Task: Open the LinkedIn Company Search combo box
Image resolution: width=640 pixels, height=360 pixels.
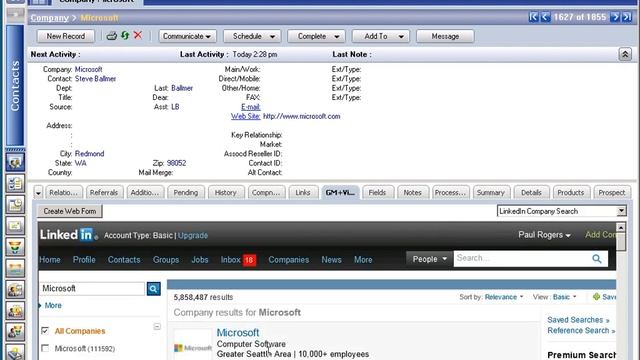Action: coord(562,211)
